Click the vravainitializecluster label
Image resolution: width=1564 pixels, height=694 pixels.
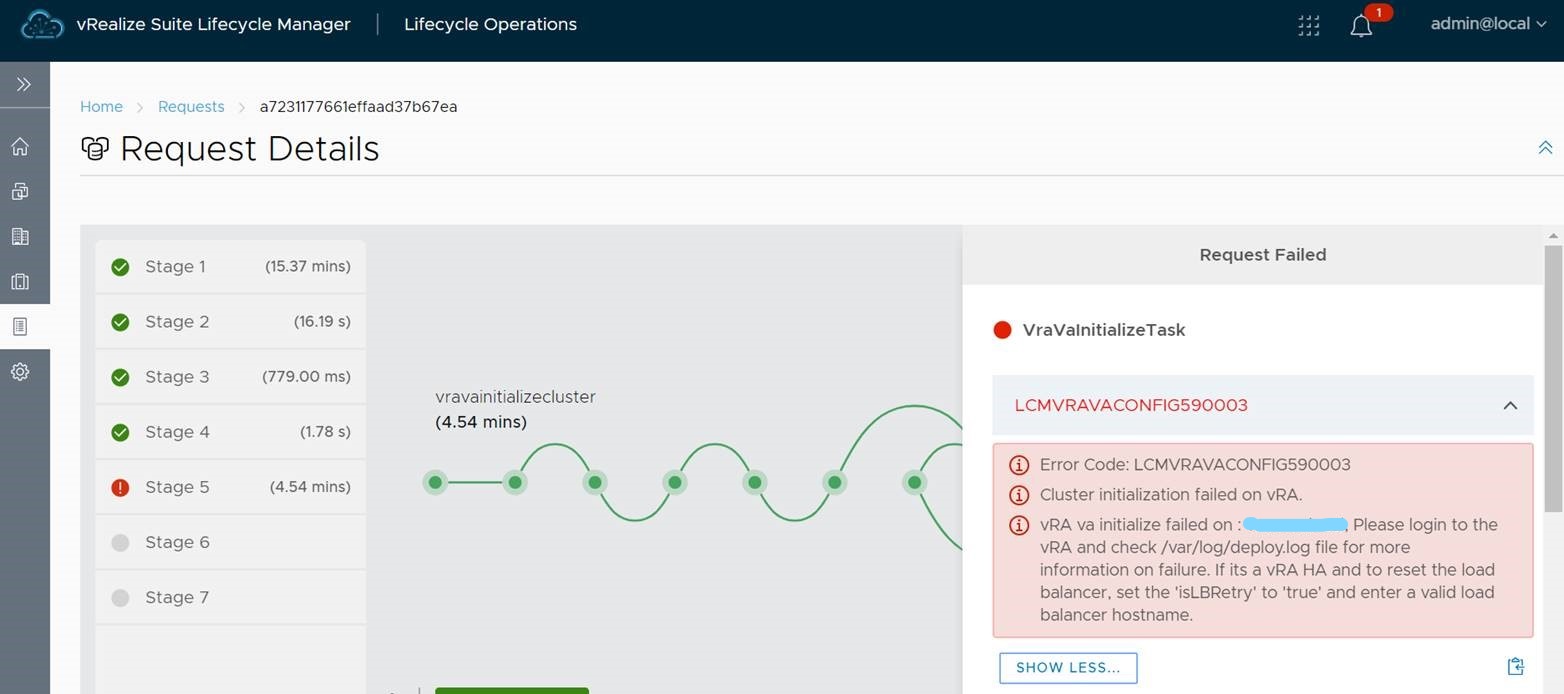tap(515, 397)
